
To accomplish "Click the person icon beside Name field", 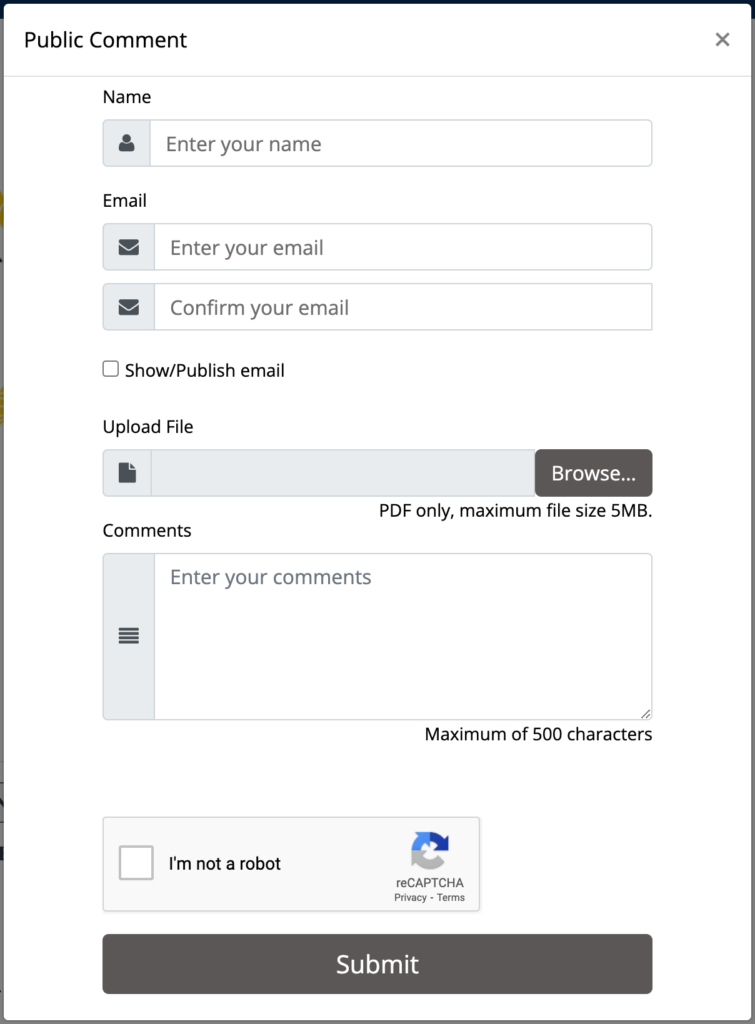I will point(127,143).
